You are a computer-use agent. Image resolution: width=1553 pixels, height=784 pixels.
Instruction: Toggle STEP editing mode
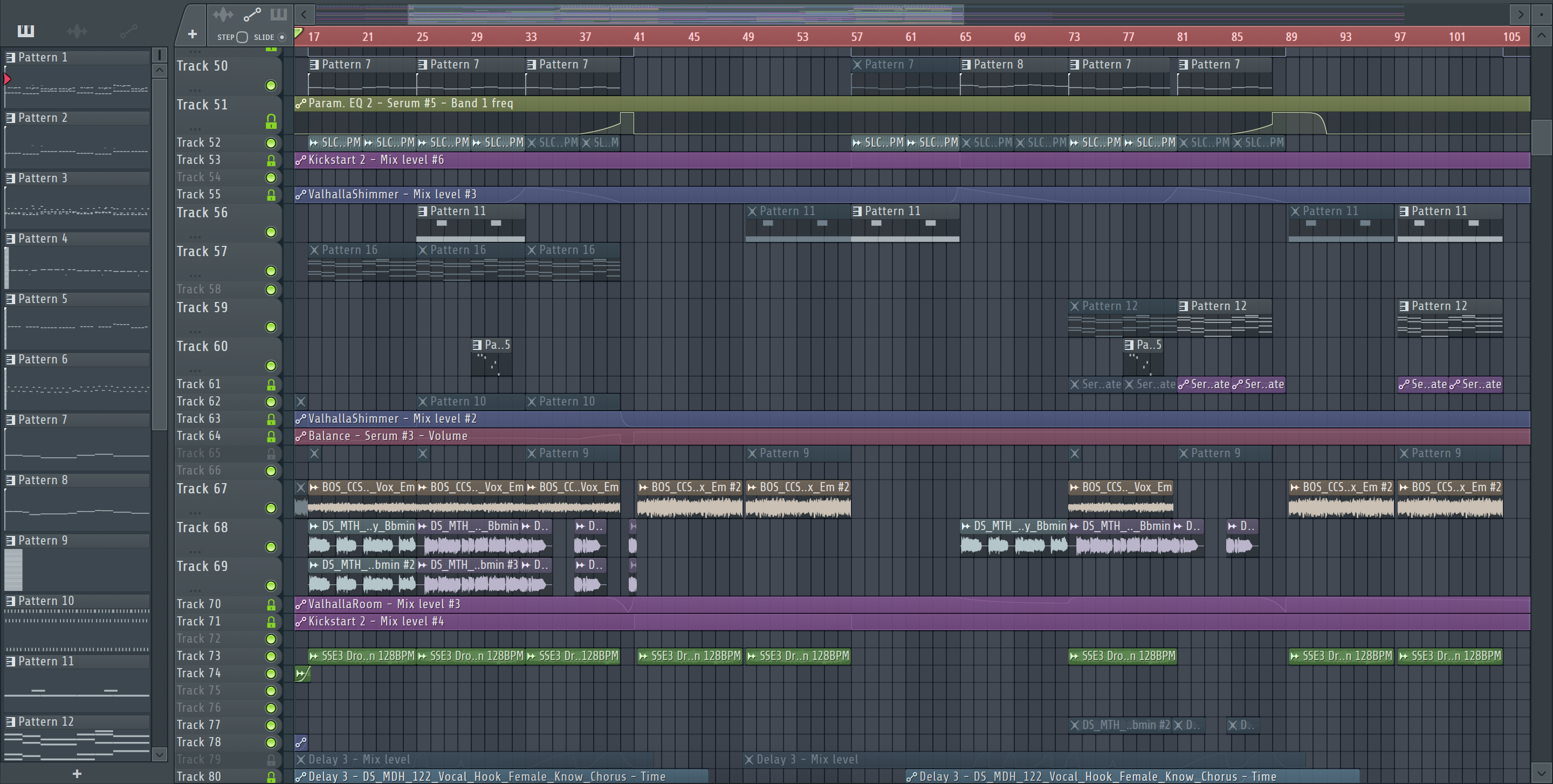click(242, 37)
